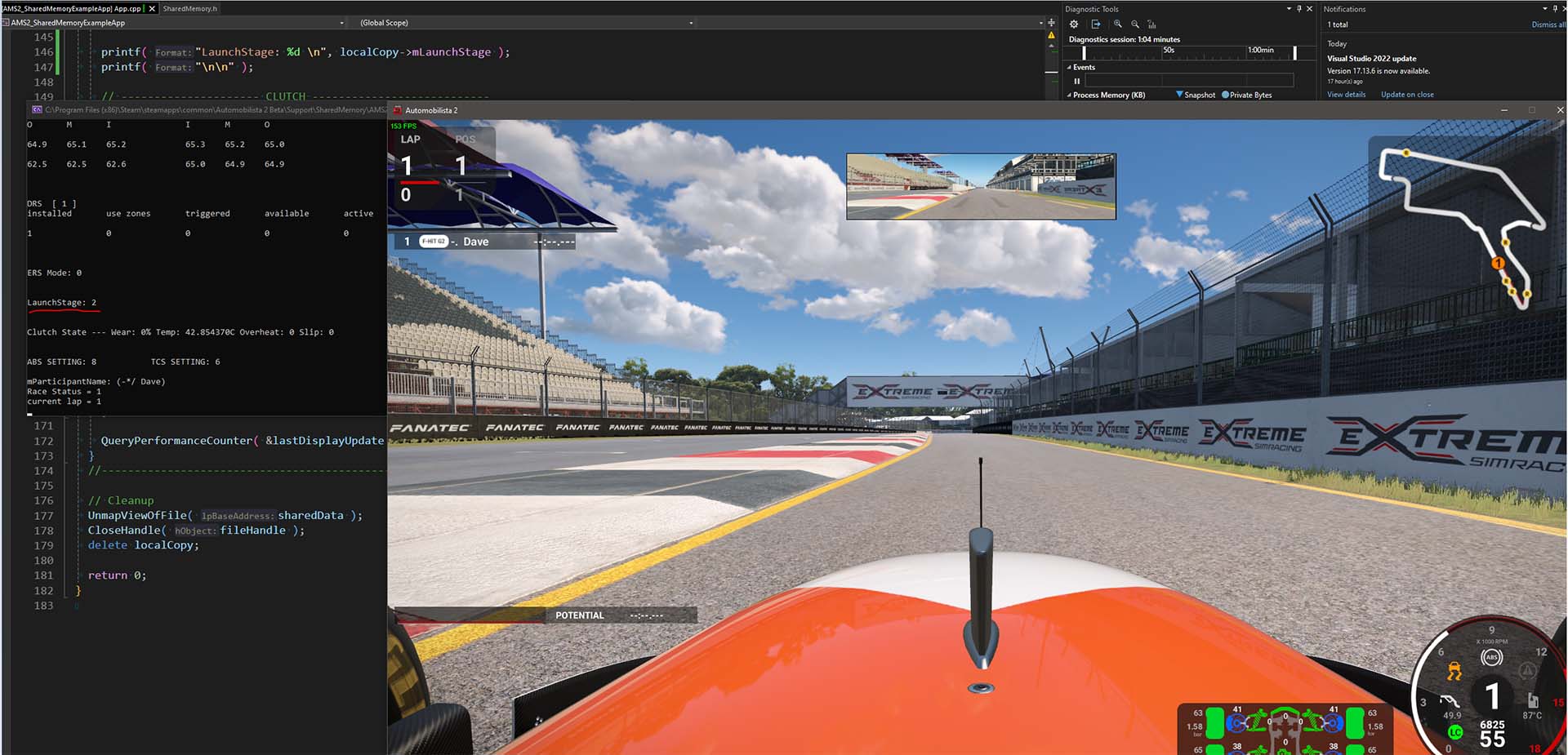Screen dimensions: 1568x755
Task: Pin the Diagnostic Tools panel
Action: tap(1299, 9)
